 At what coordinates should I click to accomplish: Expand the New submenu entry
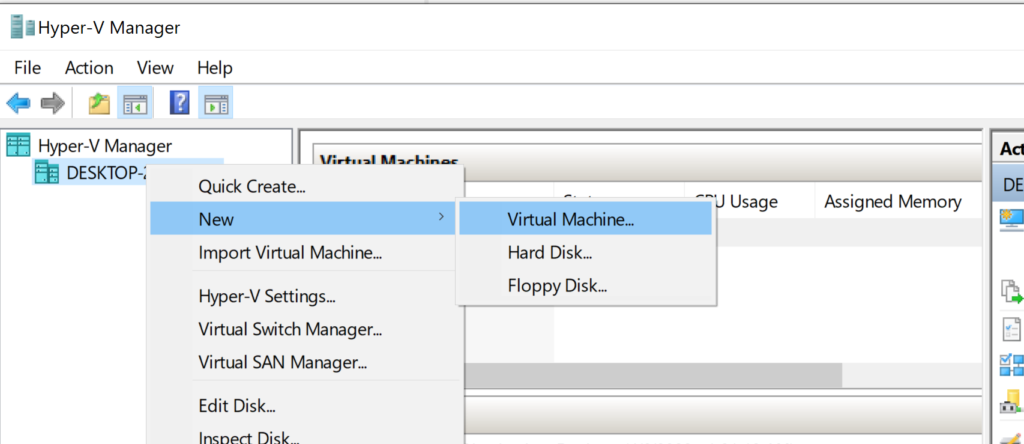click(x=303, y=219)
